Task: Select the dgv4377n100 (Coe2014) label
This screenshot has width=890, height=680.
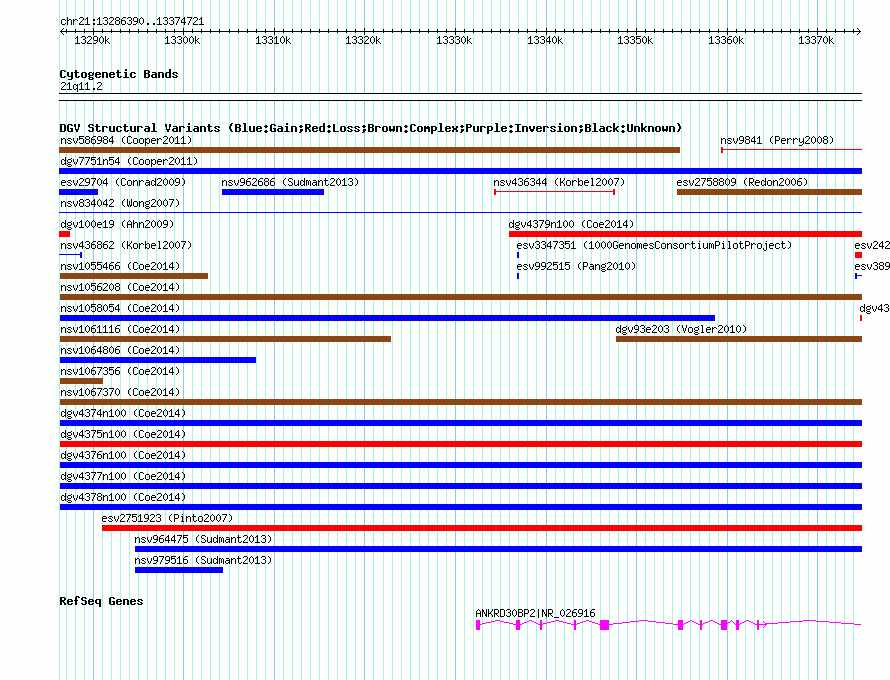Action: pos(123,476)
